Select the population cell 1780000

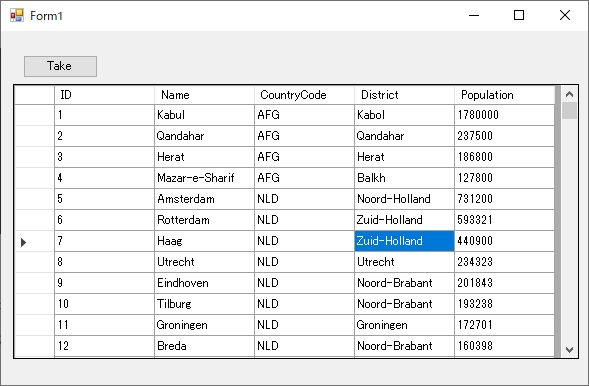click(x=504, y=115)
